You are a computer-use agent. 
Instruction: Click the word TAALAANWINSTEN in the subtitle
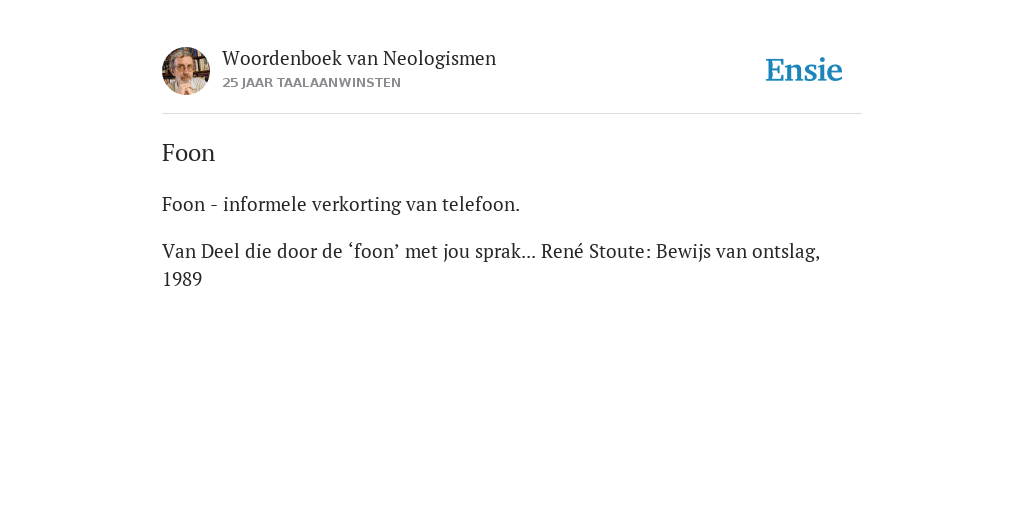click(x=339, y=83)
